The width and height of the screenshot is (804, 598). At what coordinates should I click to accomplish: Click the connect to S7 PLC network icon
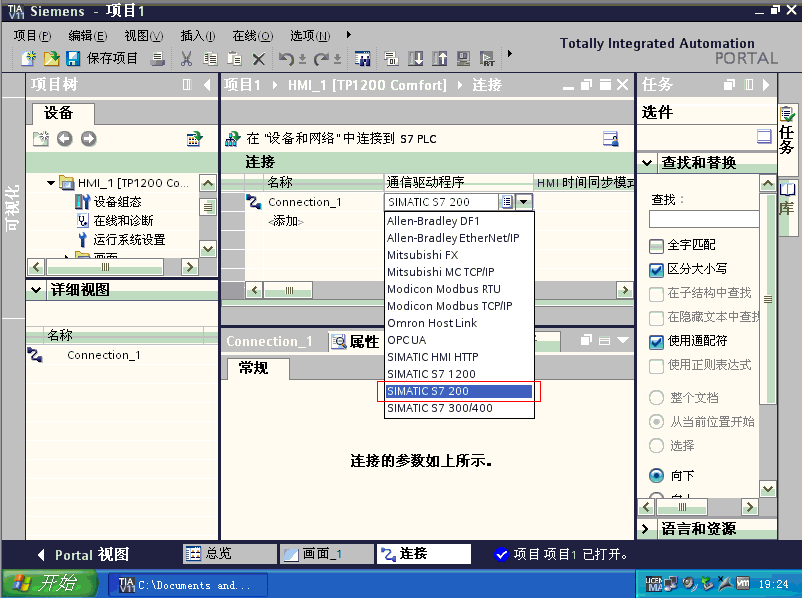232,138
